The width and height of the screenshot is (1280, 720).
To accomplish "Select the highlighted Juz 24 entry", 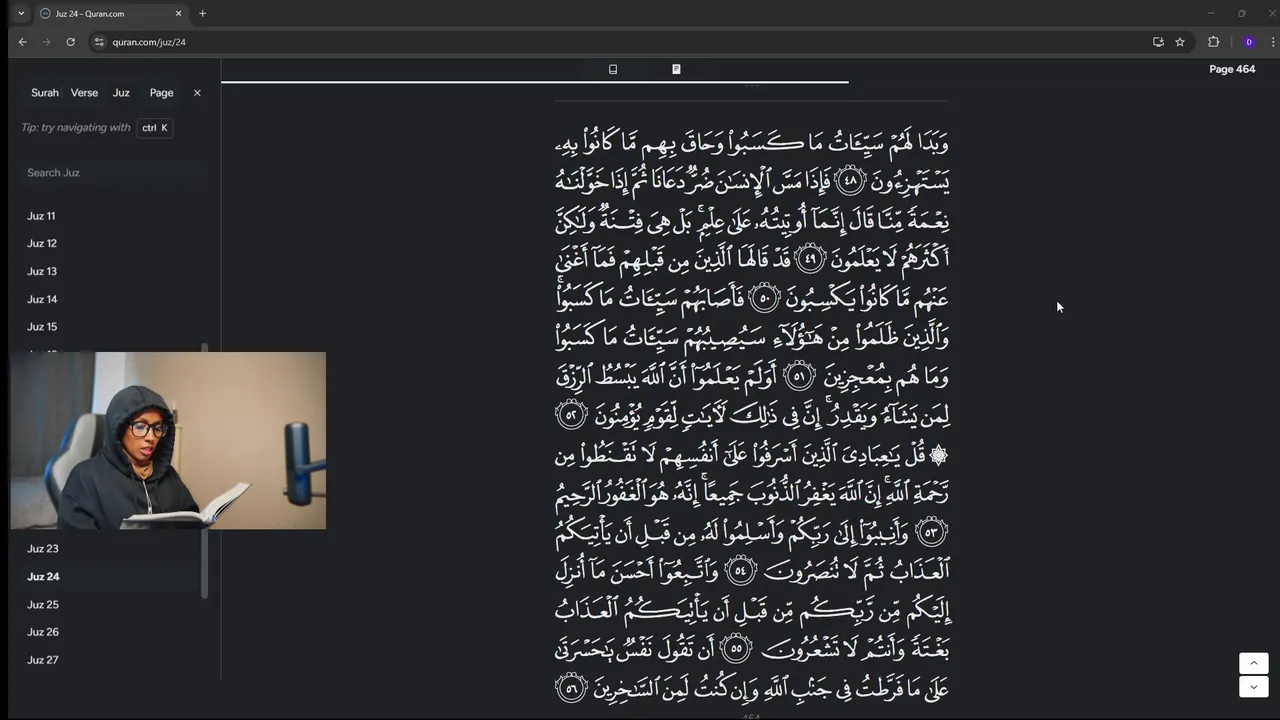I will [x=43, y=577].
